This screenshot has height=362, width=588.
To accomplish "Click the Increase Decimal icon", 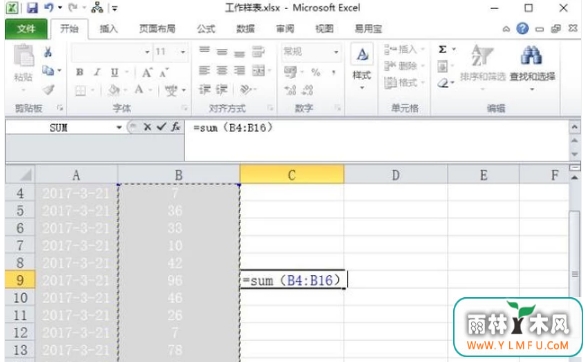I will coord(290,90).
